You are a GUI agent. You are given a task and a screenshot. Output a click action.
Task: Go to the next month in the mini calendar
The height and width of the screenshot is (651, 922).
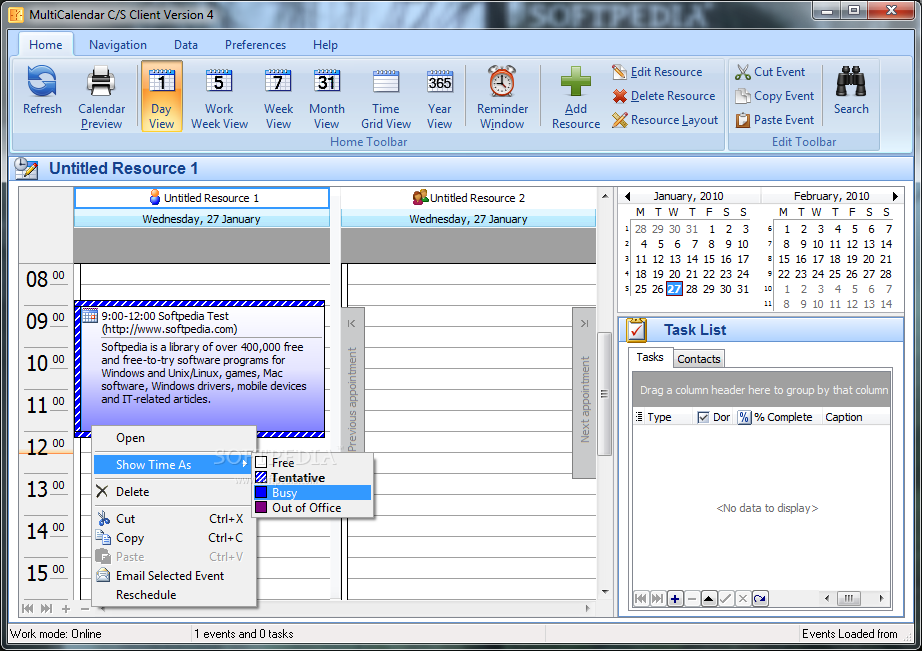pyautogui.click(x=895, y=196)
